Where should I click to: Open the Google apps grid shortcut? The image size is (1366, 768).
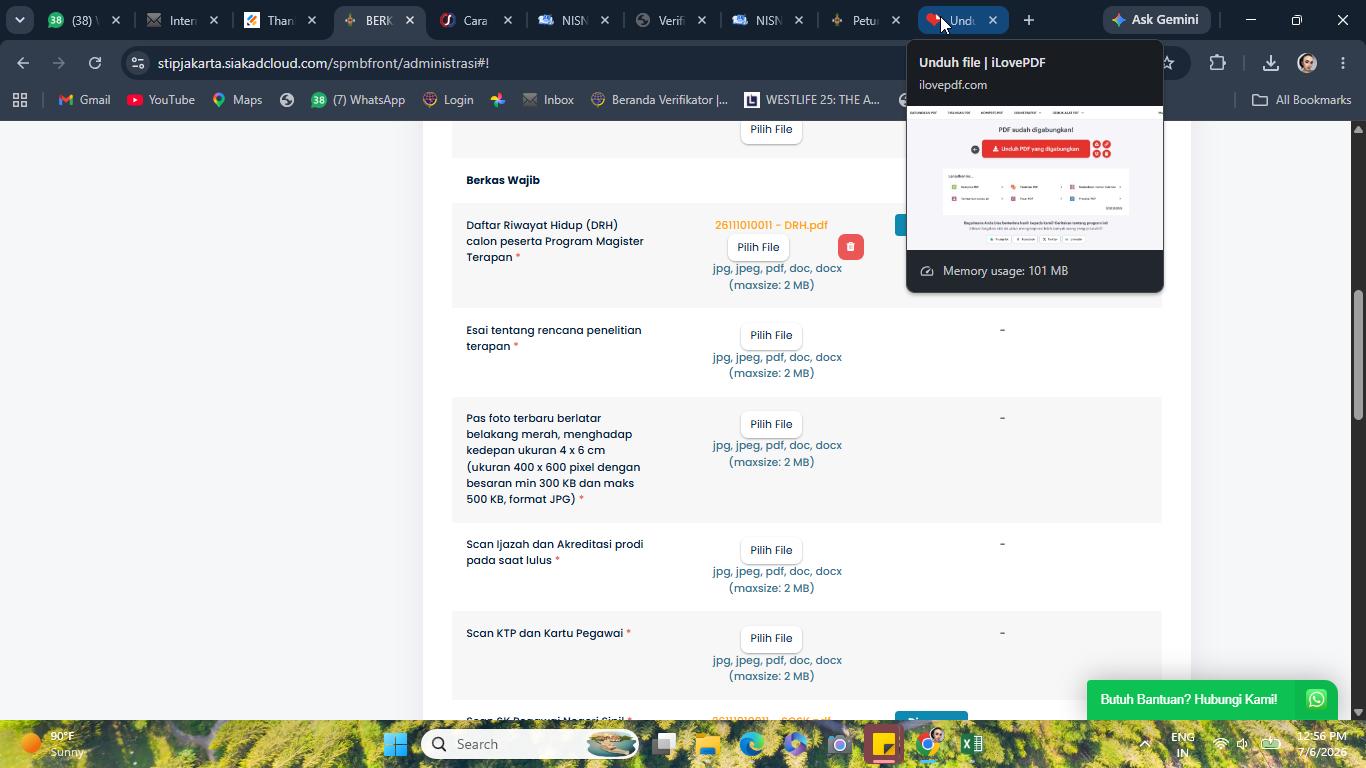(x=20, y=100)
